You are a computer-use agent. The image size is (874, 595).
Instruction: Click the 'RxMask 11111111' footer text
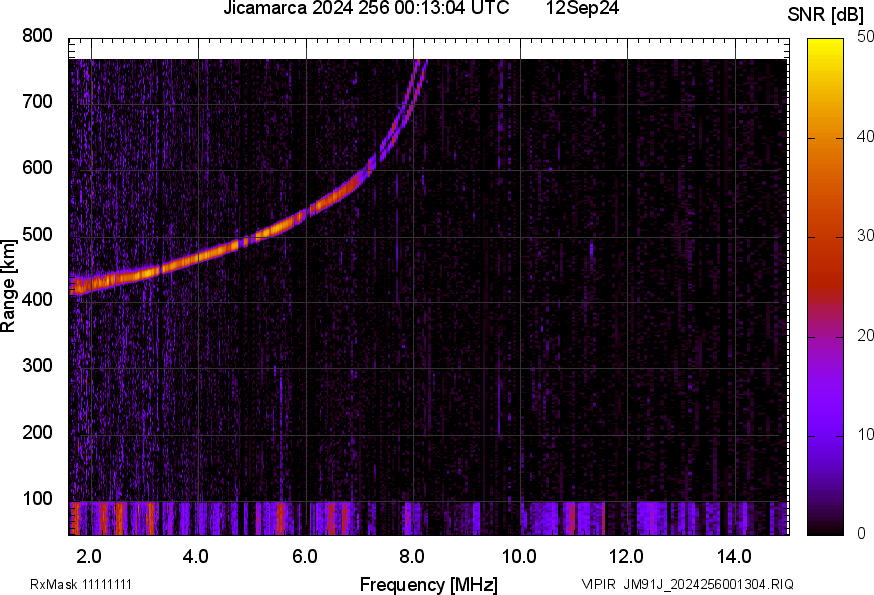tap(81, 584)
